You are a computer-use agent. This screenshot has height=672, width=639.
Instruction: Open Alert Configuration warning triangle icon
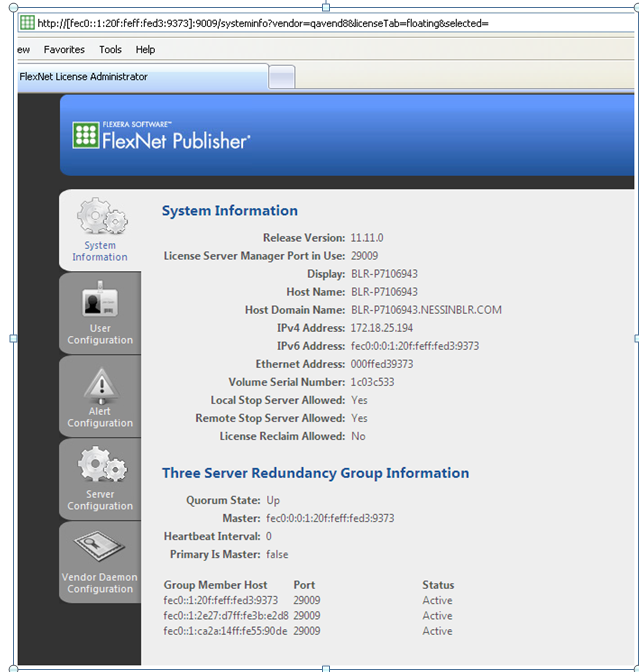point(100,384)
